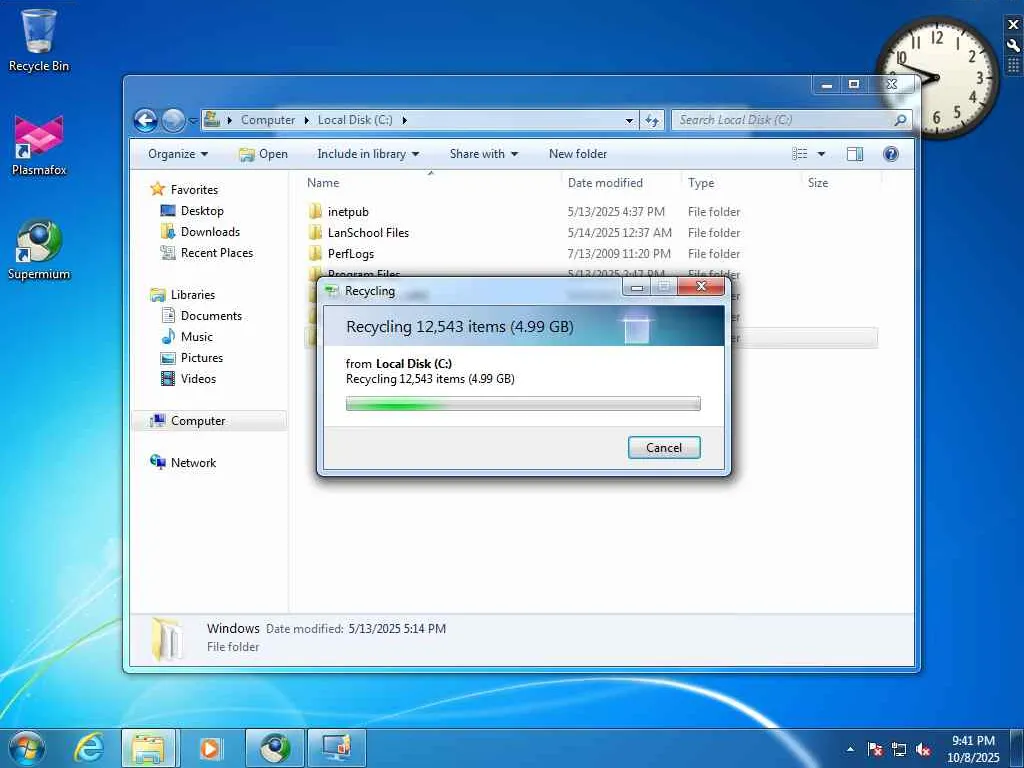Expand Computer breadcrumb arrow in address bar
This screenshot has width=1024, height=768.
306,120
